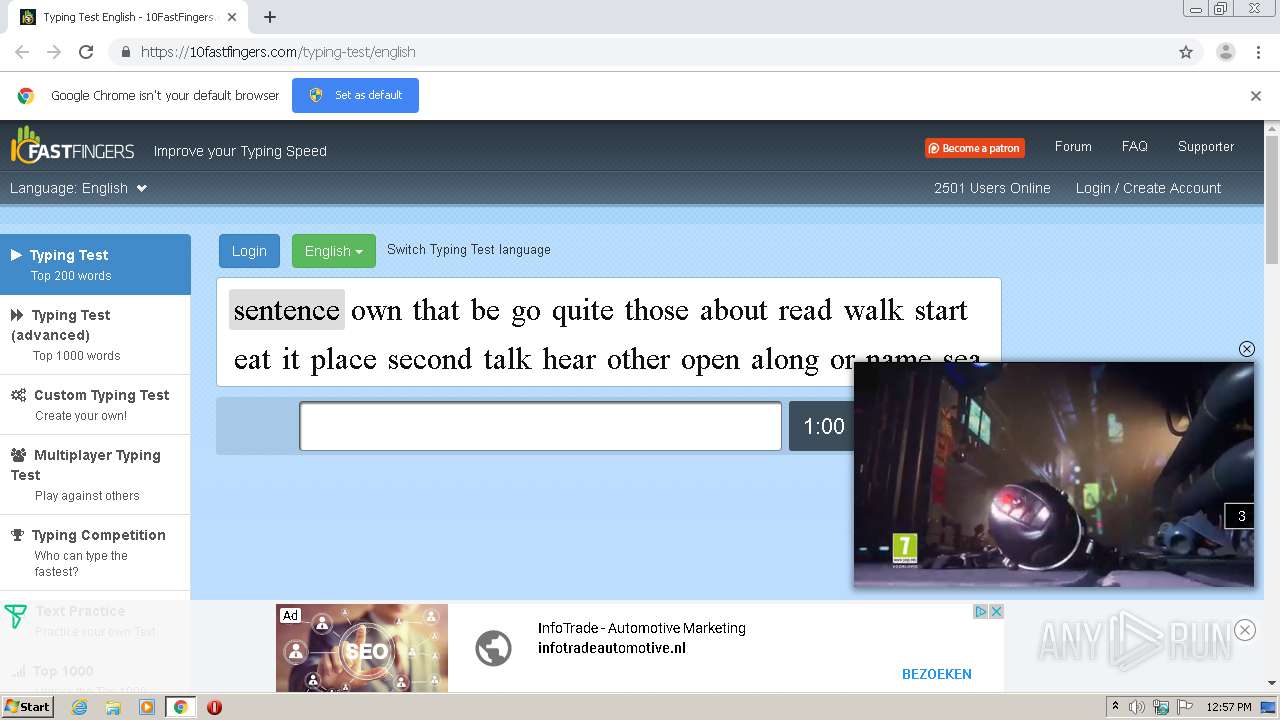Open Typing Competition
Viewport: 1280px width, 720px height.
click(x=95, y=552)
